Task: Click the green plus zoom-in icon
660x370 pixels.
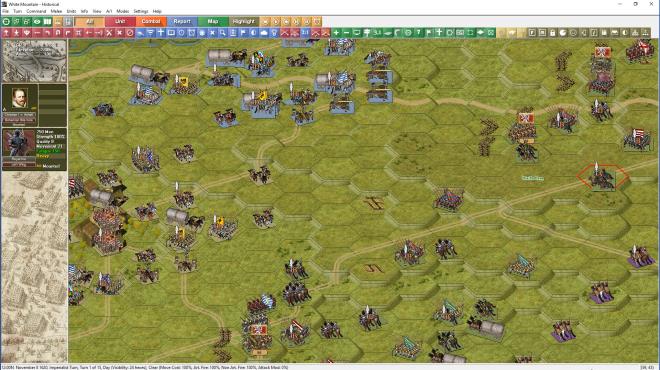Action: tap(336, 32)
